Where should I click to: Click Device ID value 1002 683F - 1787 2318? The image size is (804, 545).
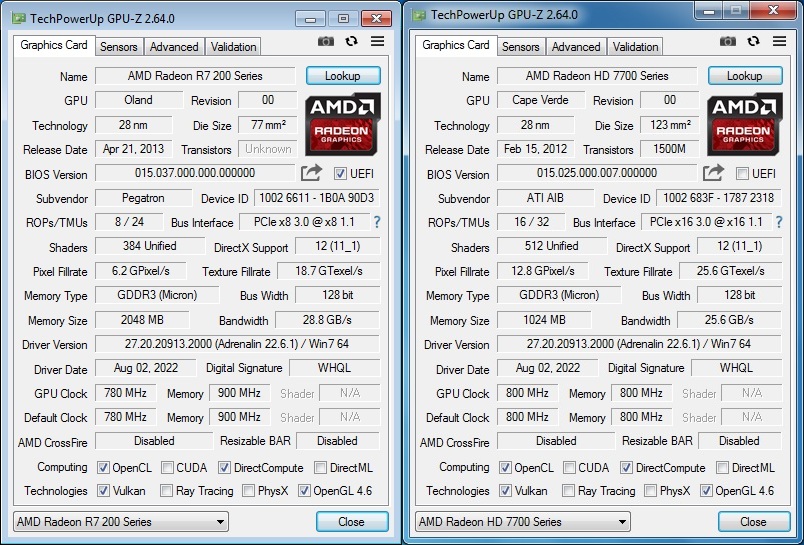click(719, 198)
